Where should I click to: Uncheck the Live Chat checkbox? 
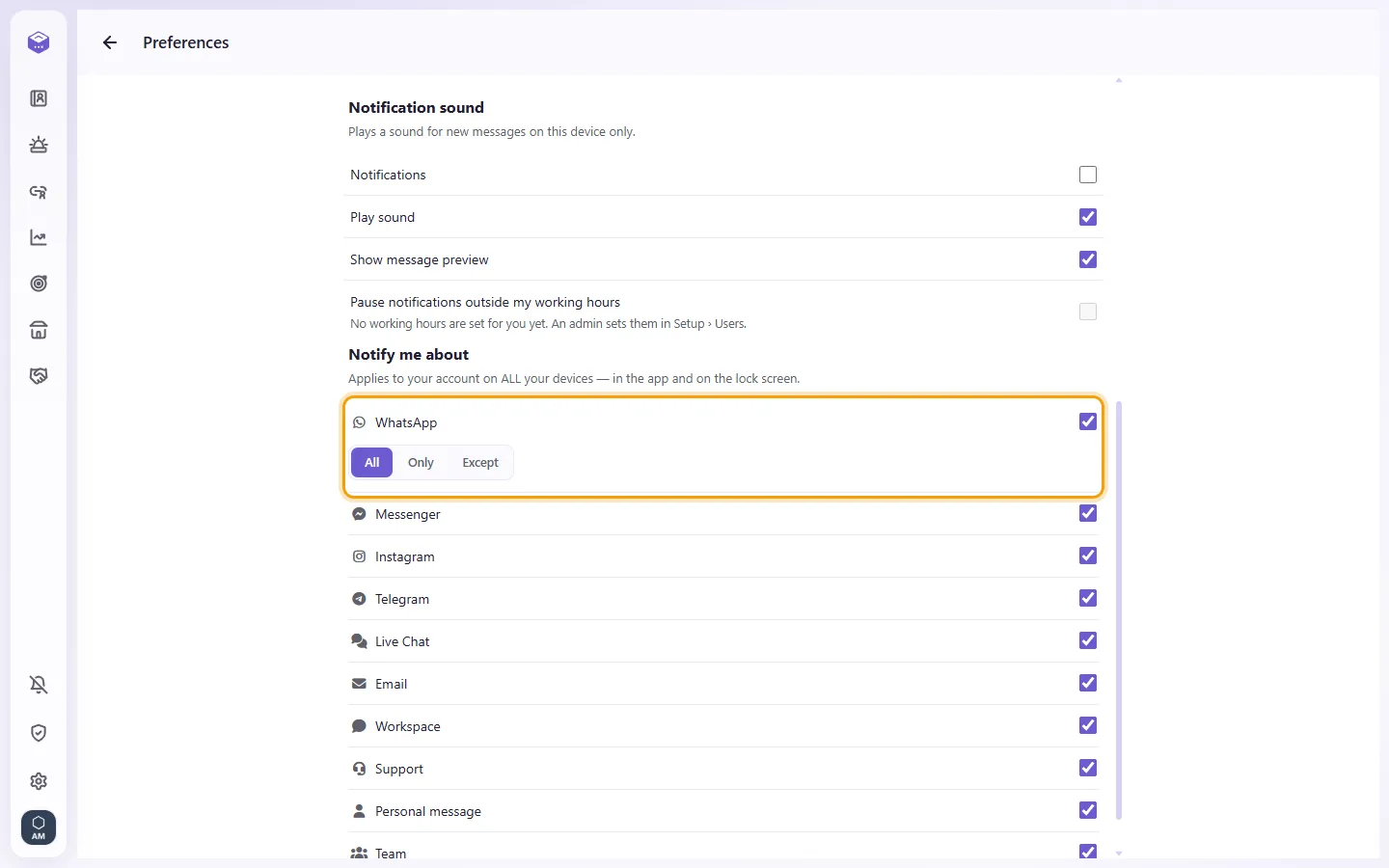pos(1088,640)
